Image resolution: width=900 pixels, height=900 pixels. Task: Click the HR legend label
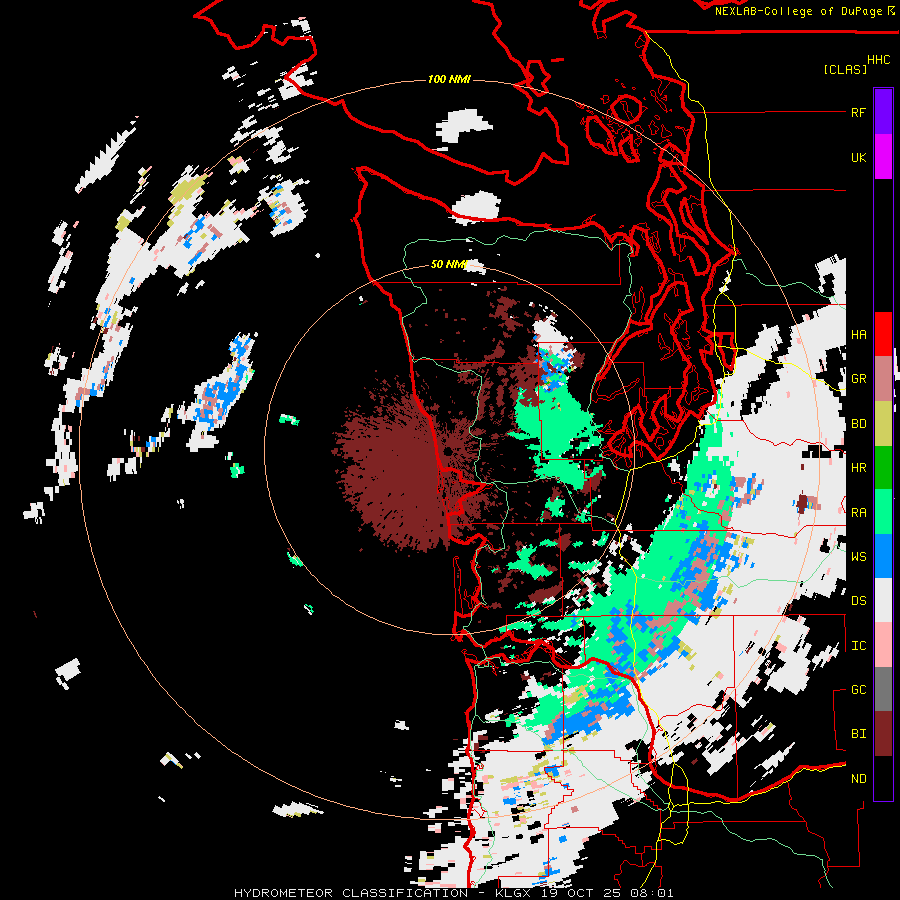(858, 468)
